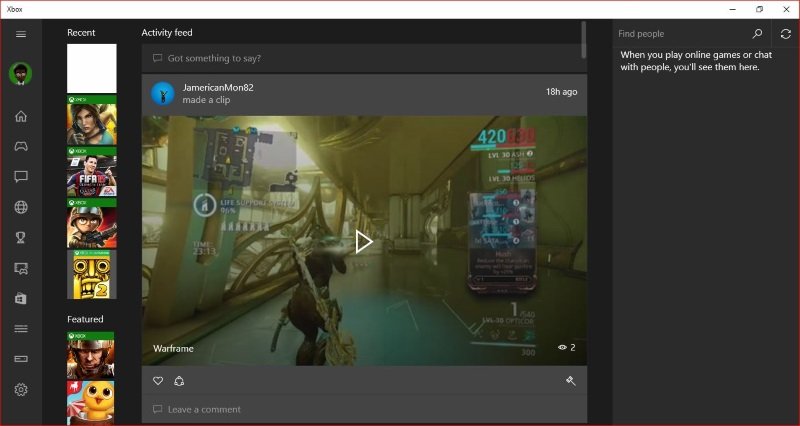Open Settings gear icon
Viewport: 800px width, 426px height.
[21, 390]
